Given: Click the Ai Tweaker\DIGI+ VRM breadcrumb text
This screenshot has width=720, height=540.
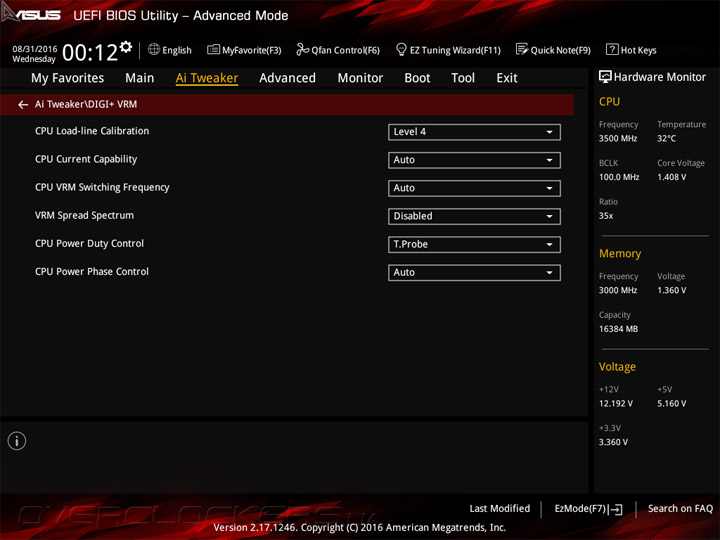Looking at the screenshot, I should click(86, 105).
